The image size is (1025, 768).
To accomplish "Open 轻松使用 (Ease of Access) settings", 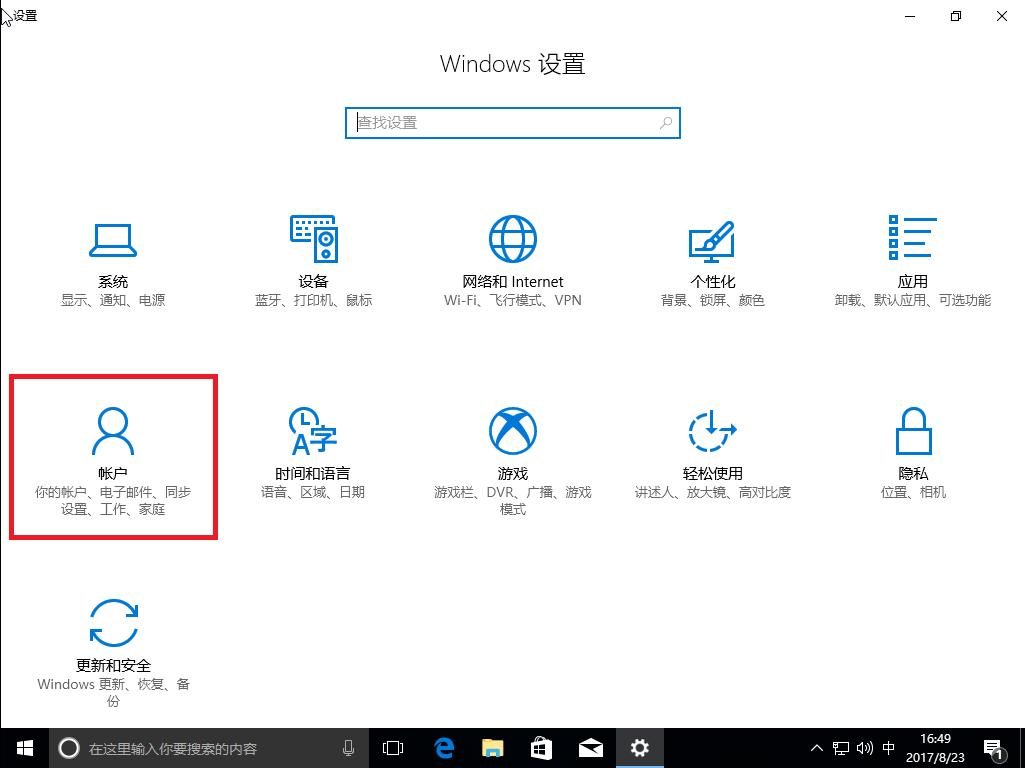I will (713, 455).
